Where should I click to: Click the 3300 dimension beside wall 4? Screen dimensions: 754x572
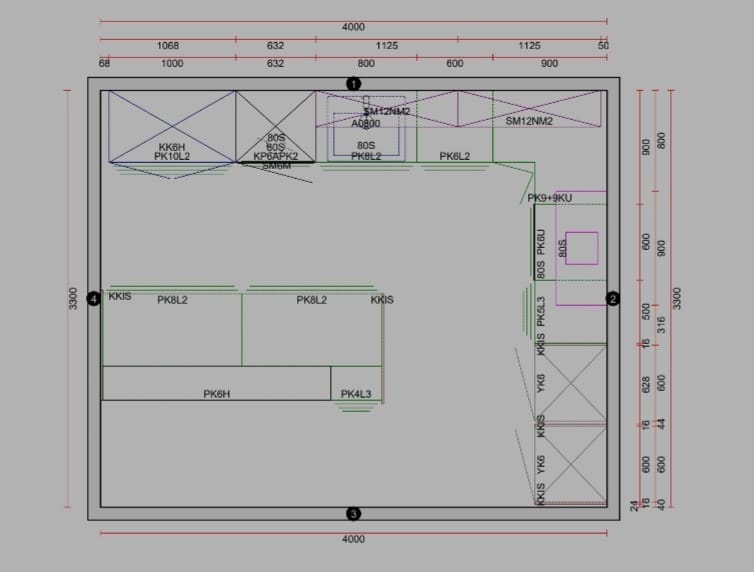click(x=73, y=298)
